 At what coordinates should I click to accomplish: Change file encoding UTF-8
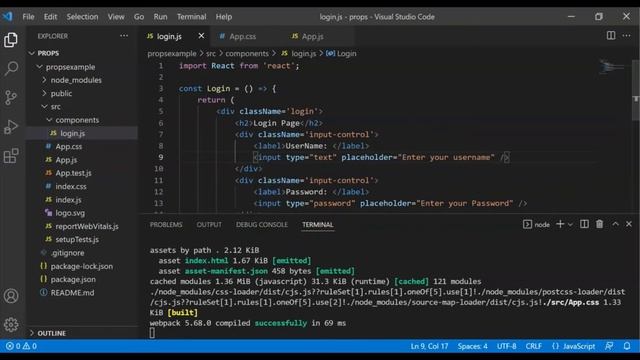pos(506,346)
